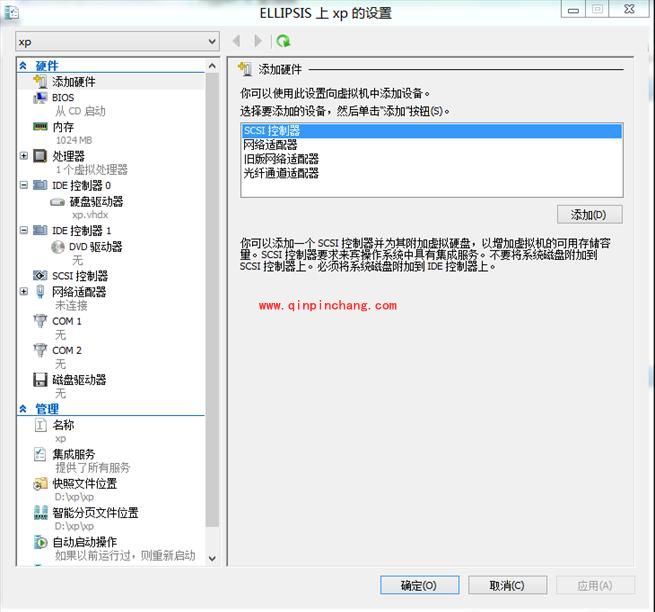
Task: Select the BIOS tree item
Action: point(63,98)
